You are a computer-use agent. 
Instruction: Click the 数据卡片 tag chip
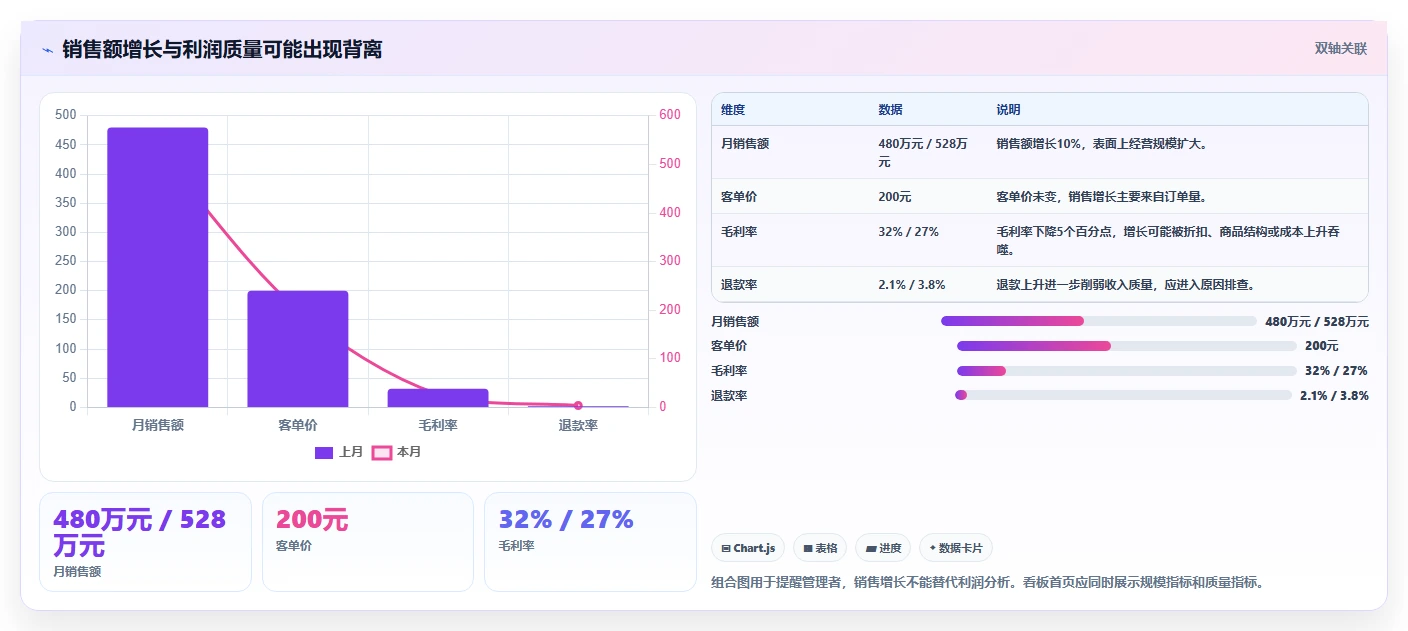tap(956, 548)
